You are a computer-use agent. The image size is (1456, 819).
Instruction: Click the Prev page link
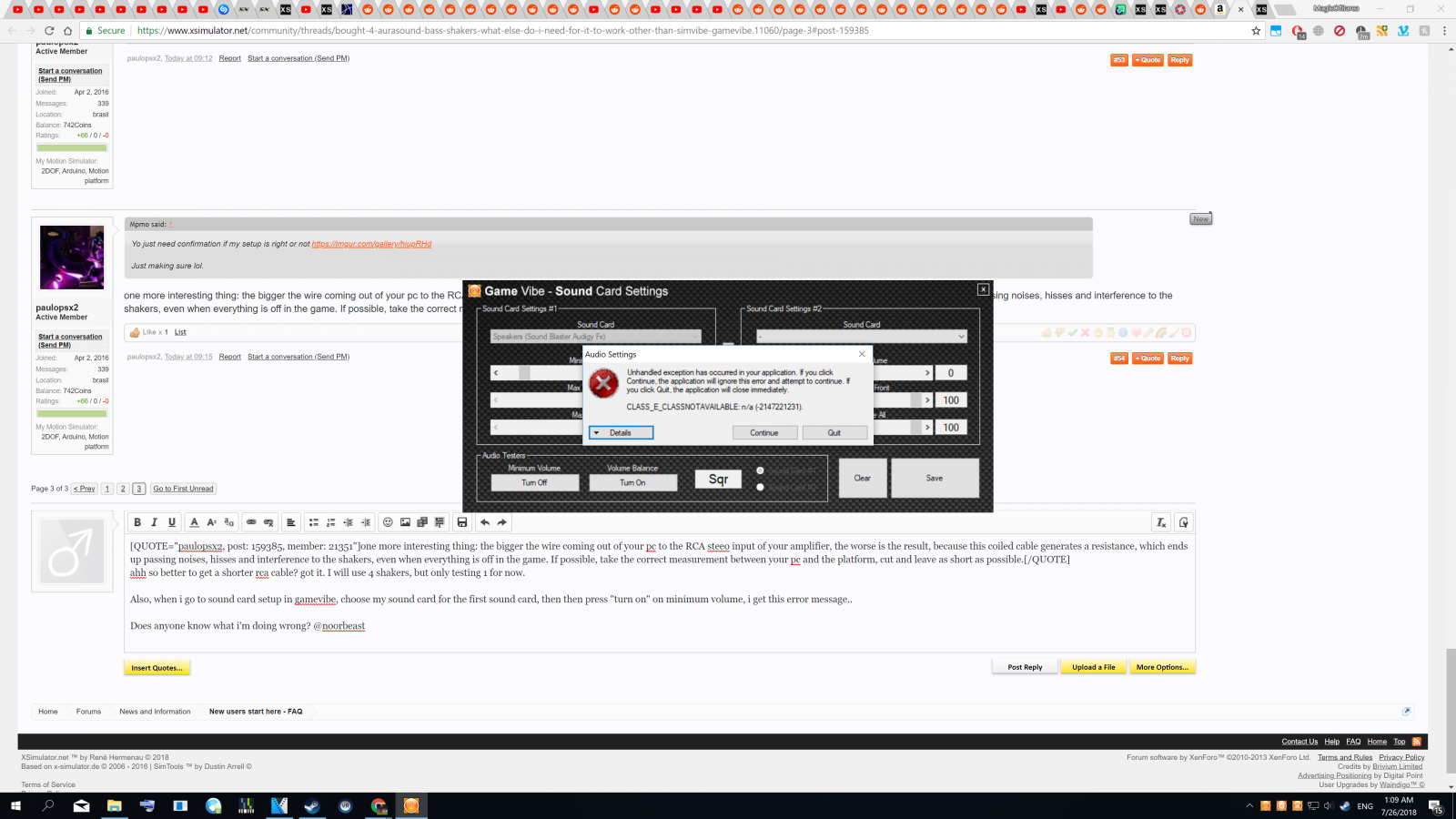[x=85, y=489]
